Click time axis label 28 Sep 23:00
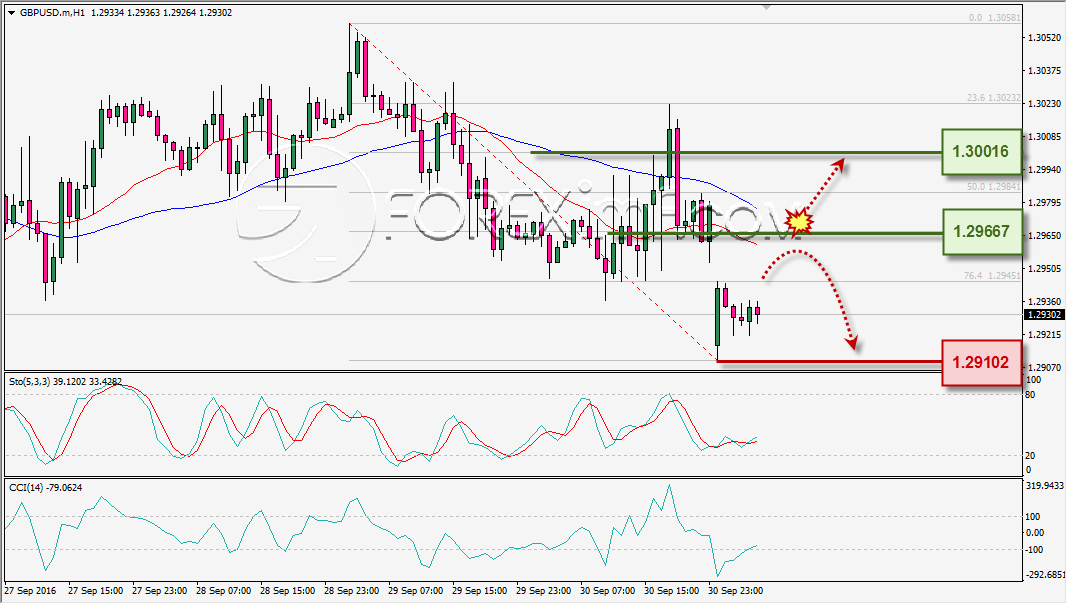The height and width of the screenshot is (604, 1067). click(352, 590)
